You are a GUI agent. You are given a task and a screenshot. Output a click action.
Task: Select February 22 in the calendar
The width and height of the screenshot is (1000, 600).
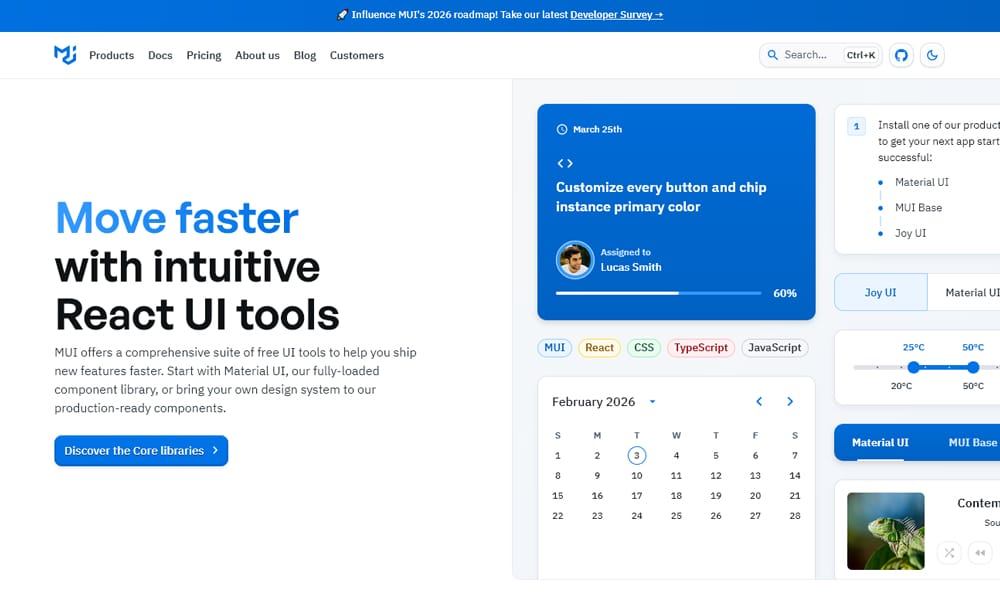point(557,516)
